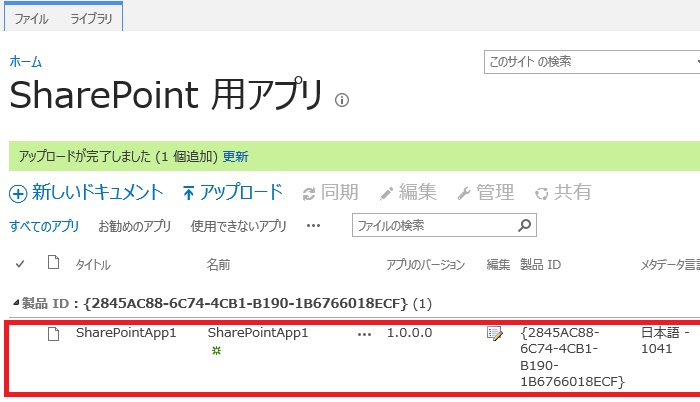Screen dimensions: 700x402
Task: Sort by アプリのバージョン column header
Action: 425,265
